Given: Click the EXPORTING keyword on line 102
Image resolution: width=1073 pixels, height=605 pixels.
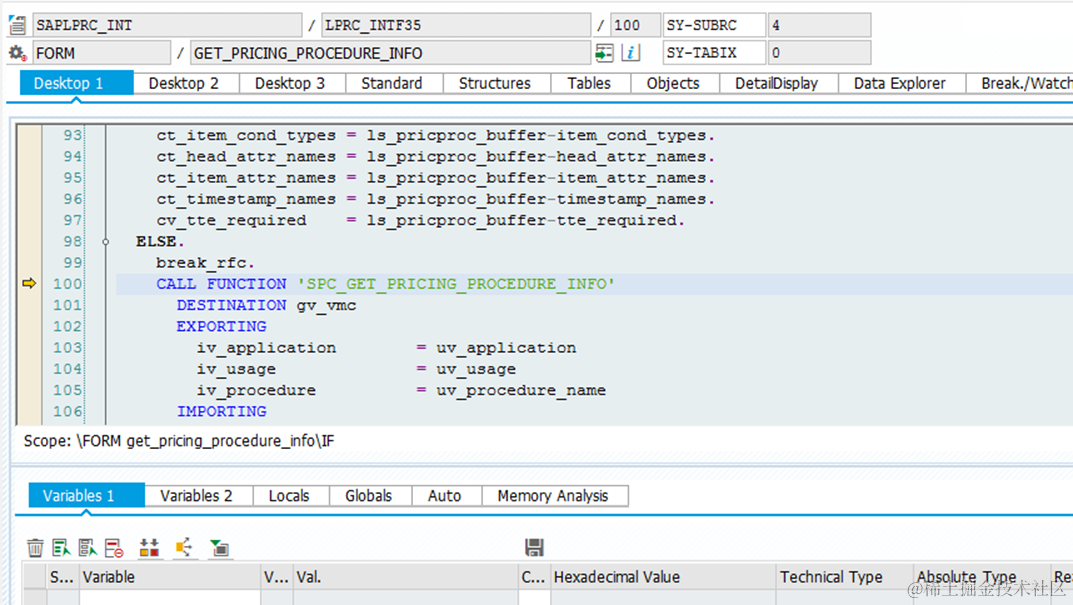Looking at the screenshot, I should click(221, 326).
